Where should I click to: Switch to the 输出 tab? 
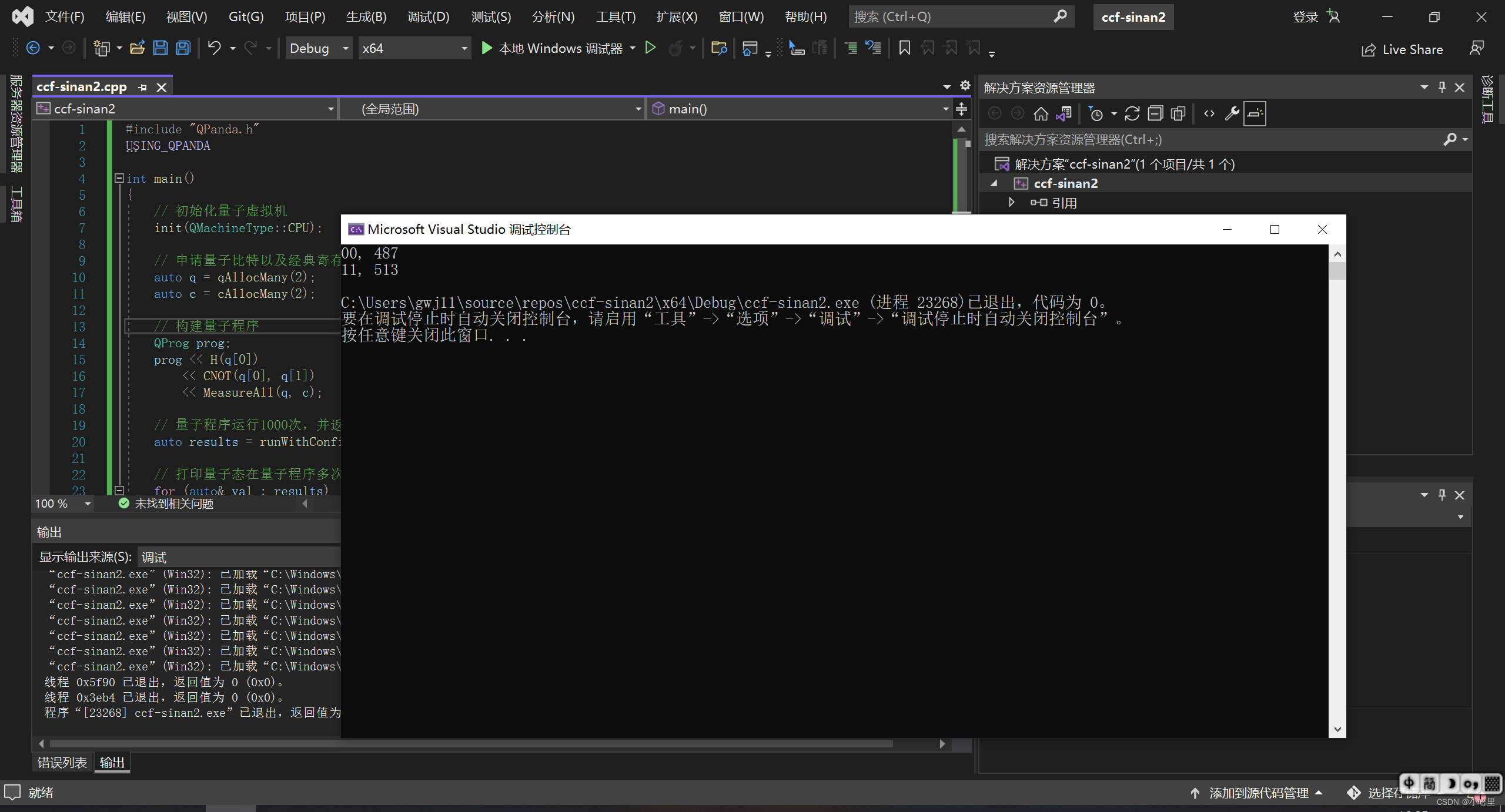click(113, 762)
